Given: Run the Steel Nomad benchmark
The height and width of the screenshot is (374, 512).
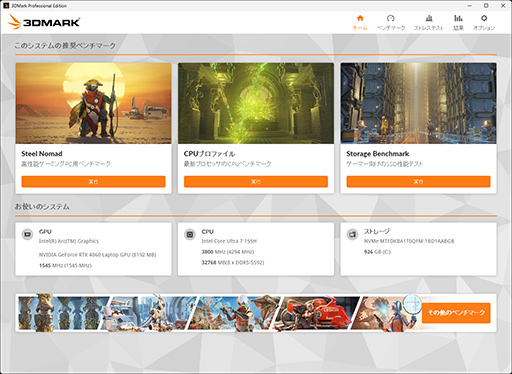Looking at the screenshot, I should pos(93,182).
